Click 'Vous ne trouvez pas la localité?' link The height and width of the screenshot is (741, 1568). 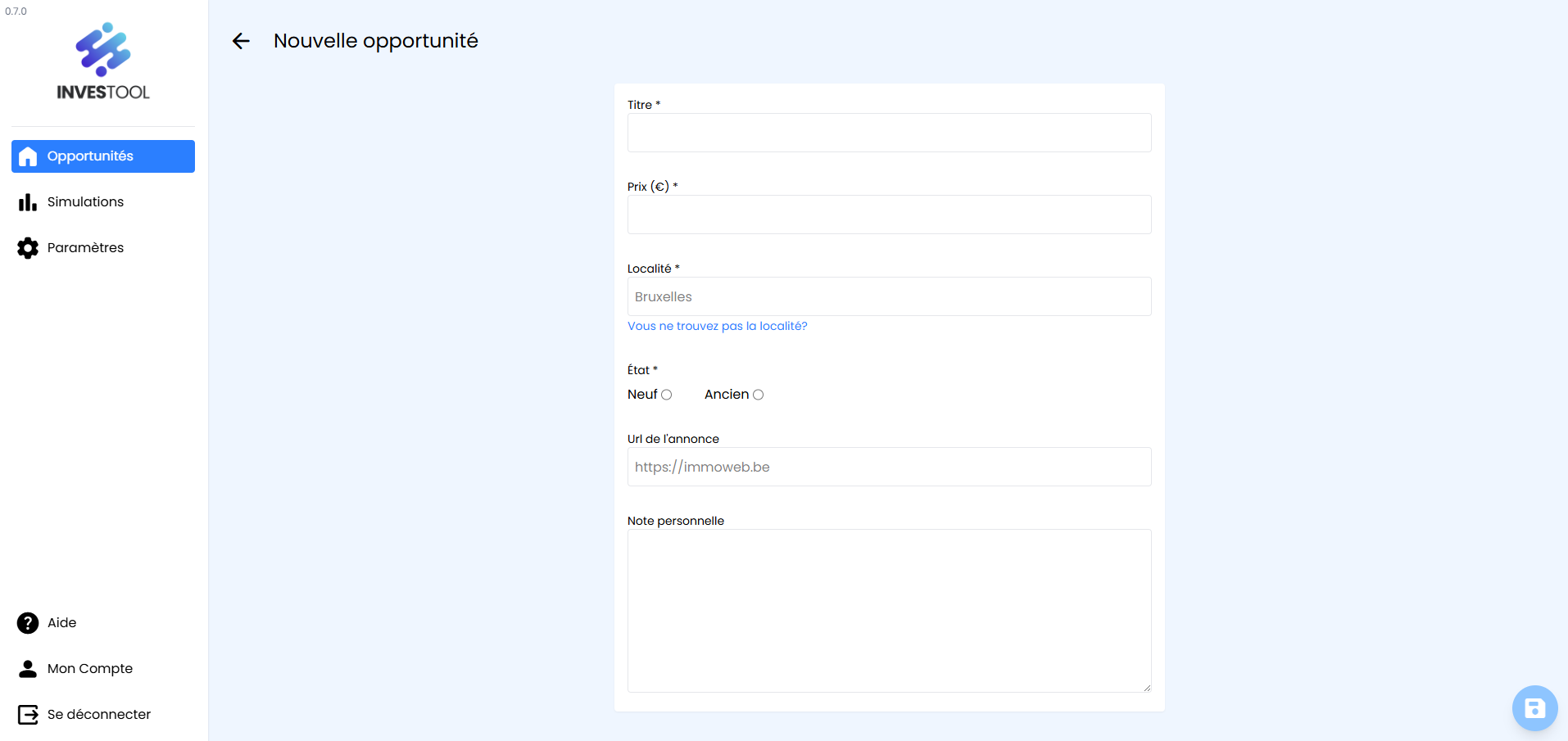[x=717, y=326]
